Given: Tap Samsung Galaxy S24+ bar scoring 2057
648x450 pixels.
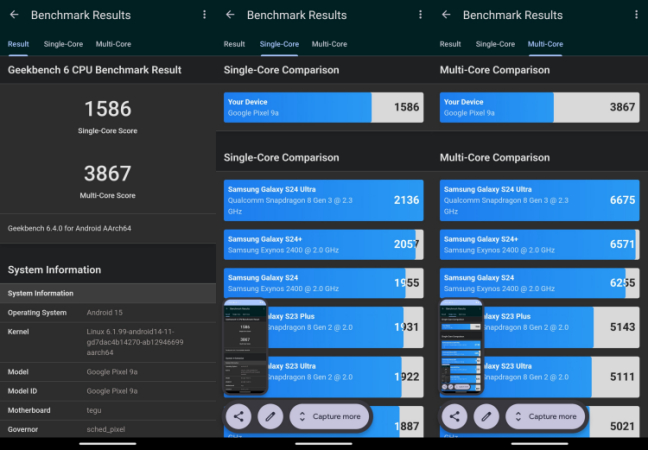Looking at the screenshot, I should click(324, 245).
